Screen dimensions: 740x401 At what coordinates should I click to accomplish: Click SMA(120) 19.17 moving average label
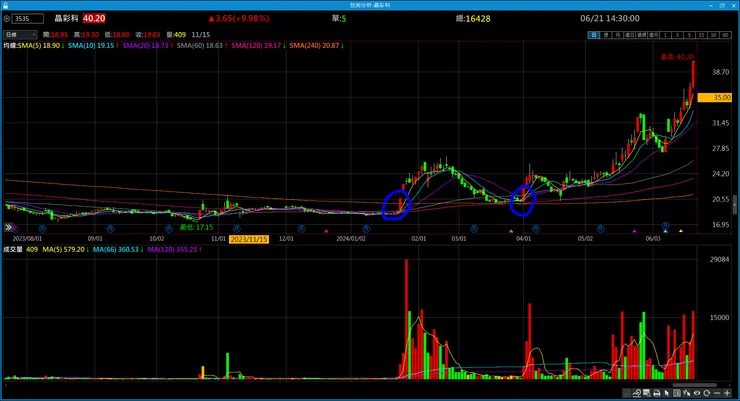(258, 45)
